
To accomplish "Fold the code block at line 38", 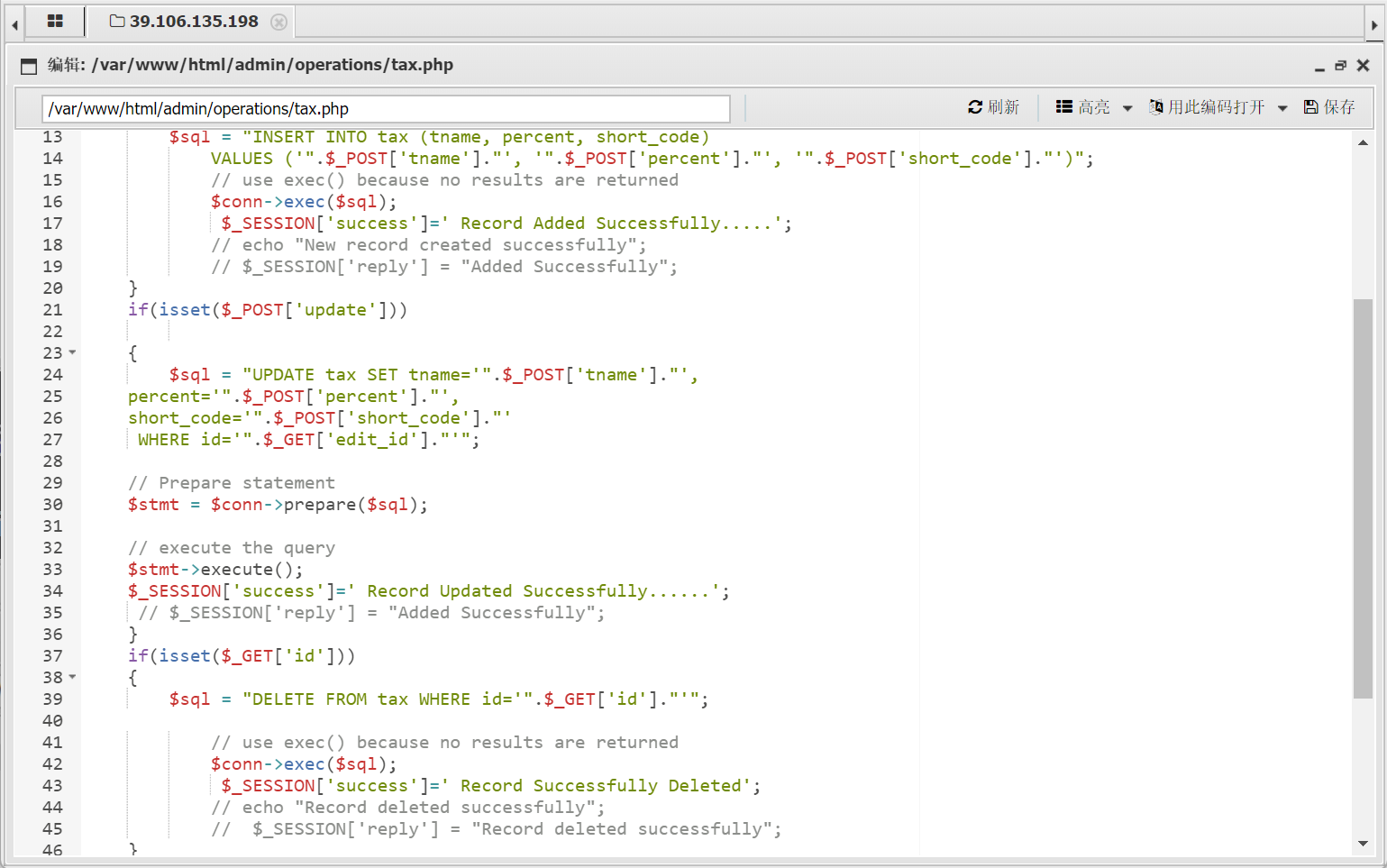I will pos(73,677).
